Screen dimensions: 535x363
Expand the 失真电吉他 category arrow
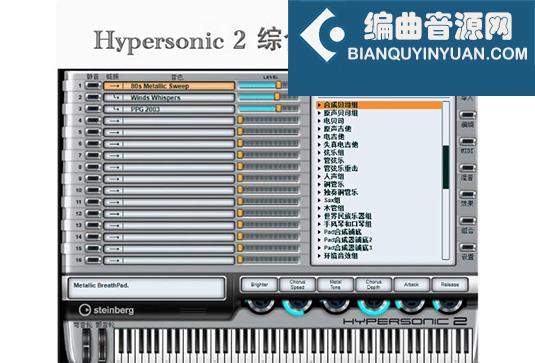[320, 145]
